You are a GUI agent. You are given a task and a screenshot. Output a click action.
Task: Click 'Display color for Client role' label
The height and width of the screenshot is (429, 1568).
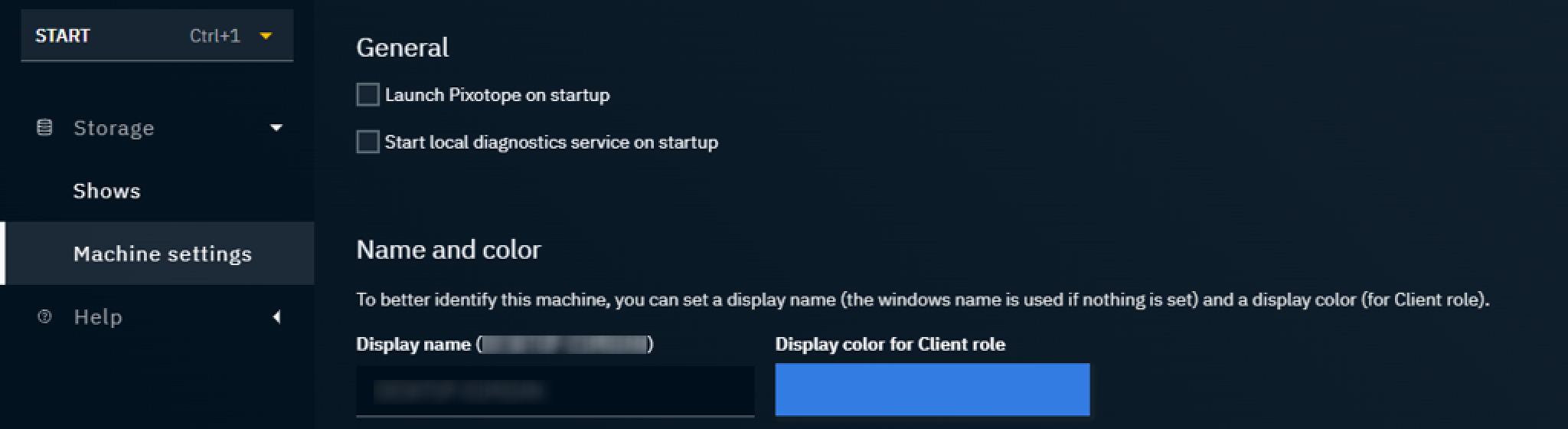(890, 344)
